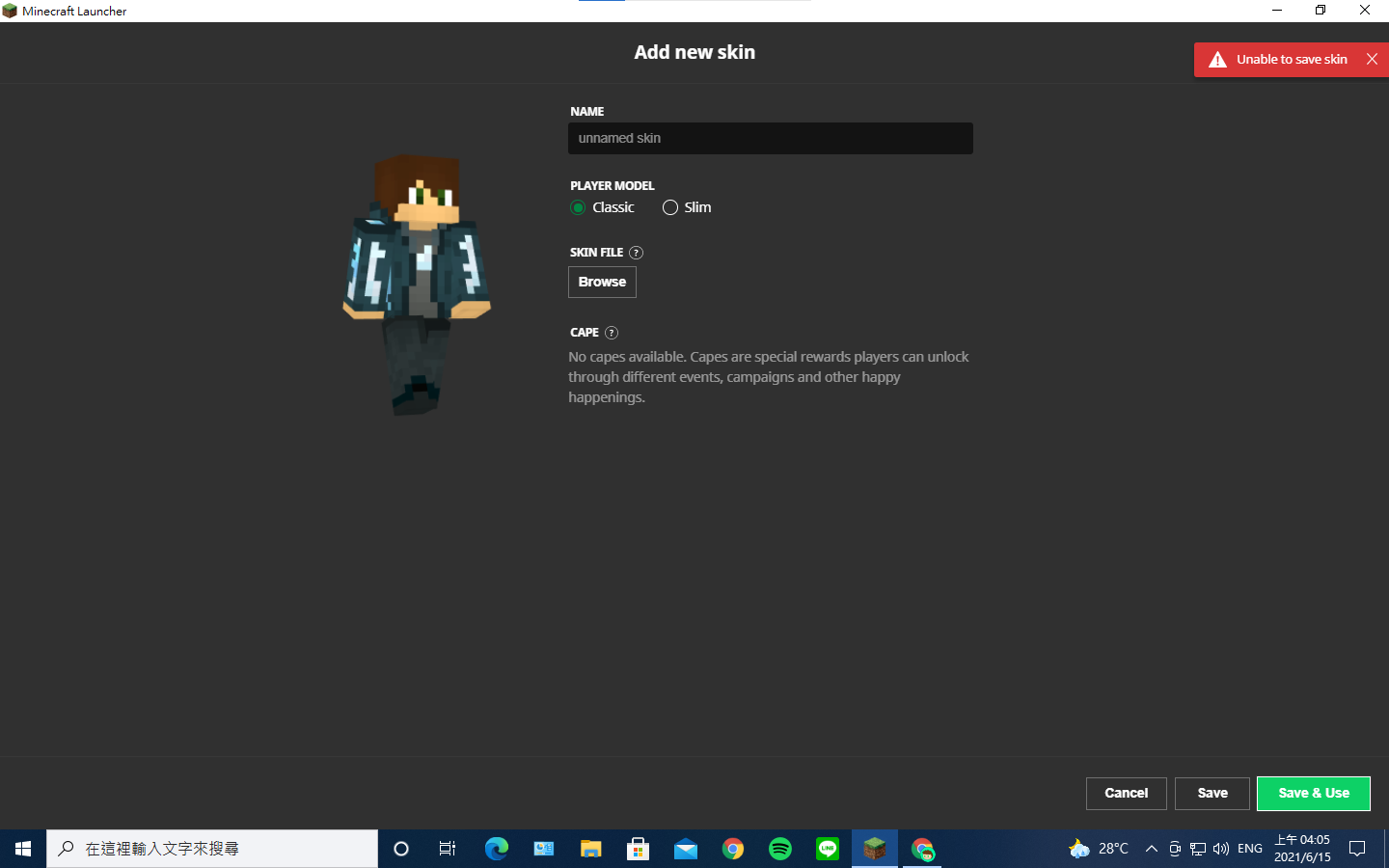Open the Cape help icon
Viewport: 1389px width, 868px height.
click(611, 333)
